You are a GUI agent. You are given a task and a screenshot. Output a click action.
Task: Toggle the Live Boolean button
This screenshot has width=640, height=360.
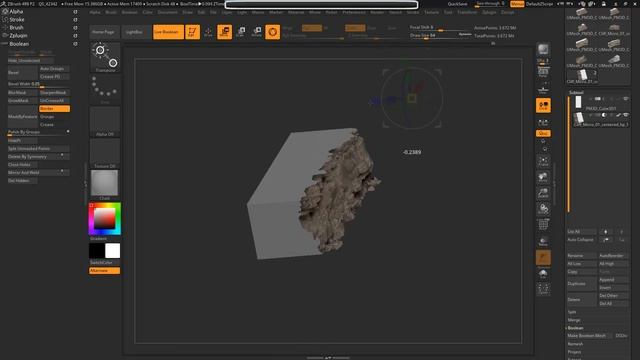(x=168, y=32)
